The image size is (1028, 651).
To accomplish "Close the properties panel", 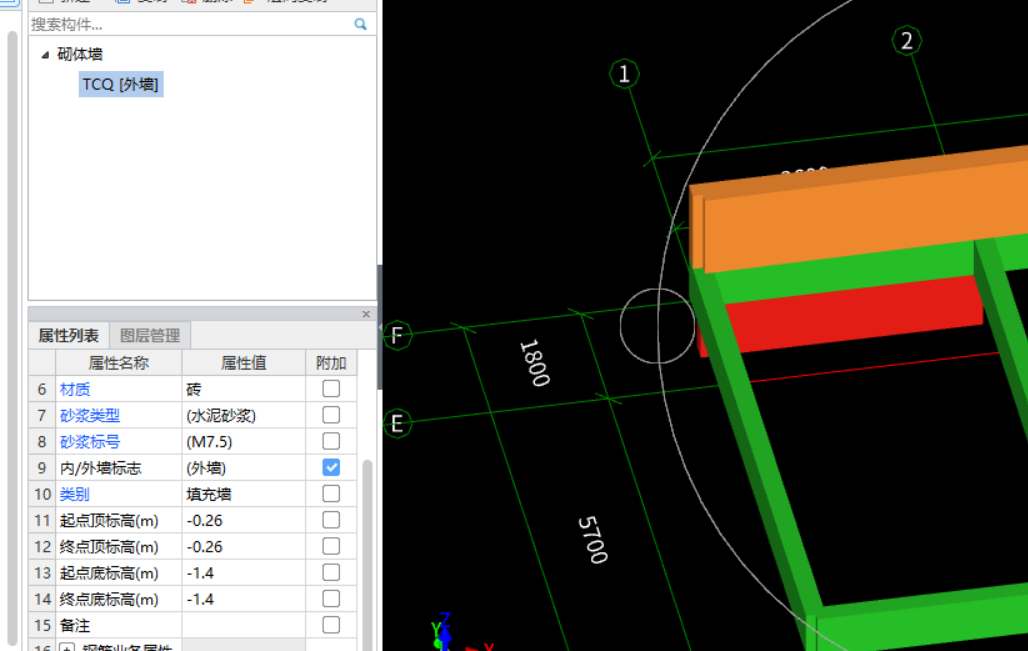I will 366,314.
